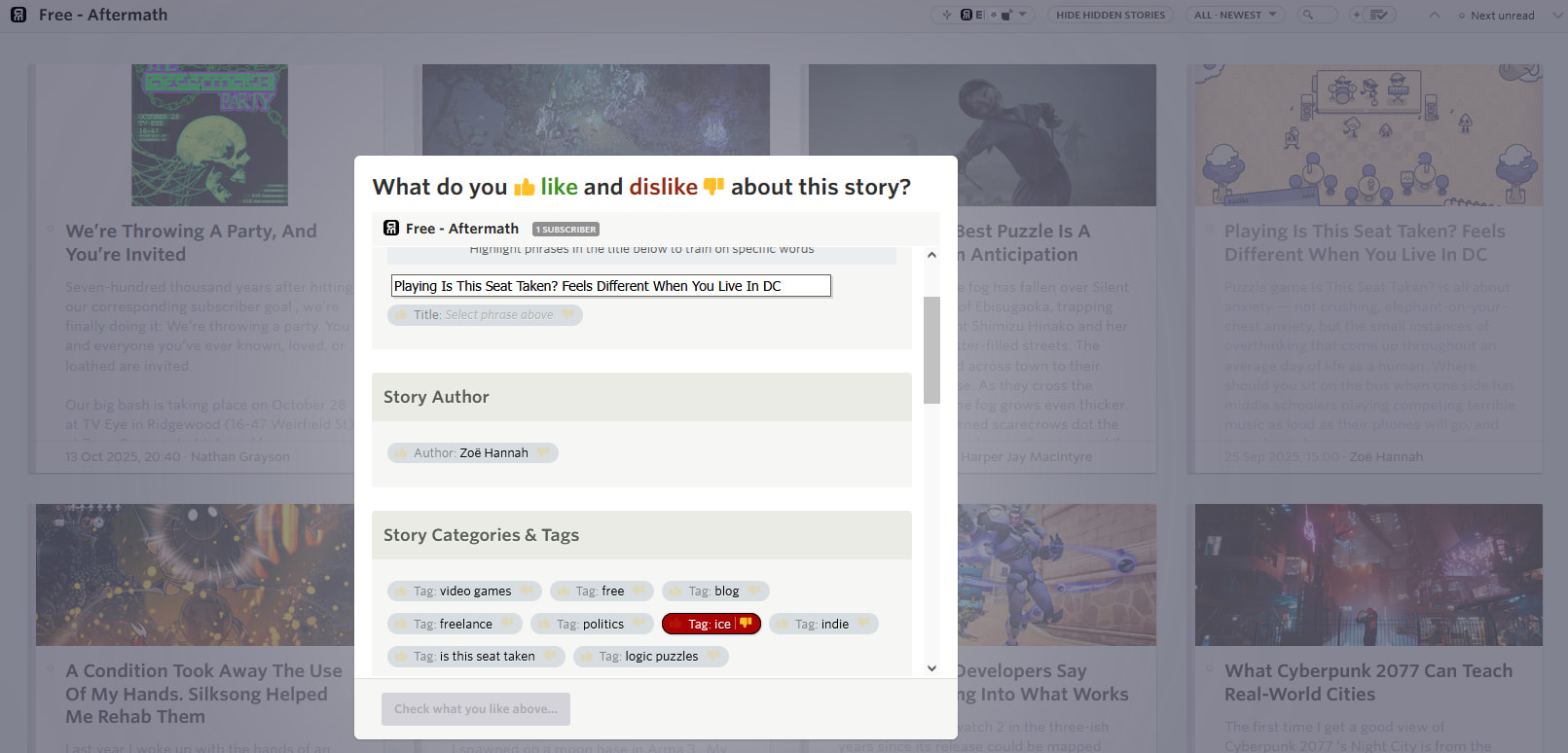This screenshot has width=1568, height=753.
Task: Click the story title text field
Action: coord(610,286)
